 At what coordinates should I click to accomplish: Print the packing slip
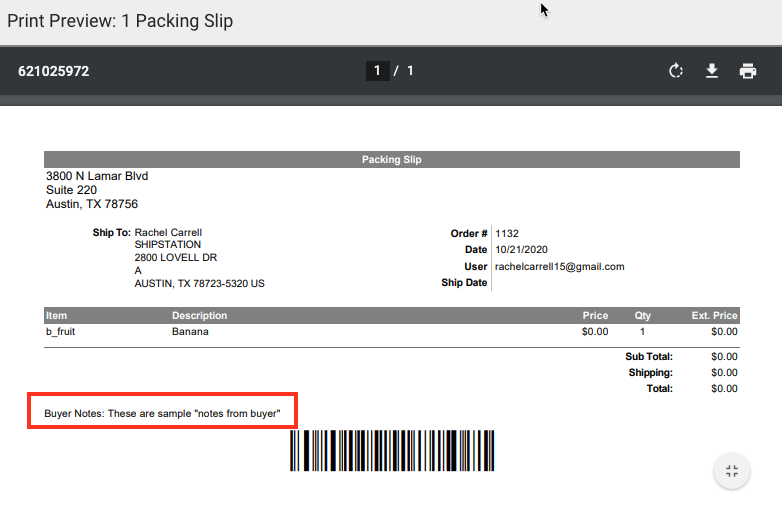[x=748, y=71]
